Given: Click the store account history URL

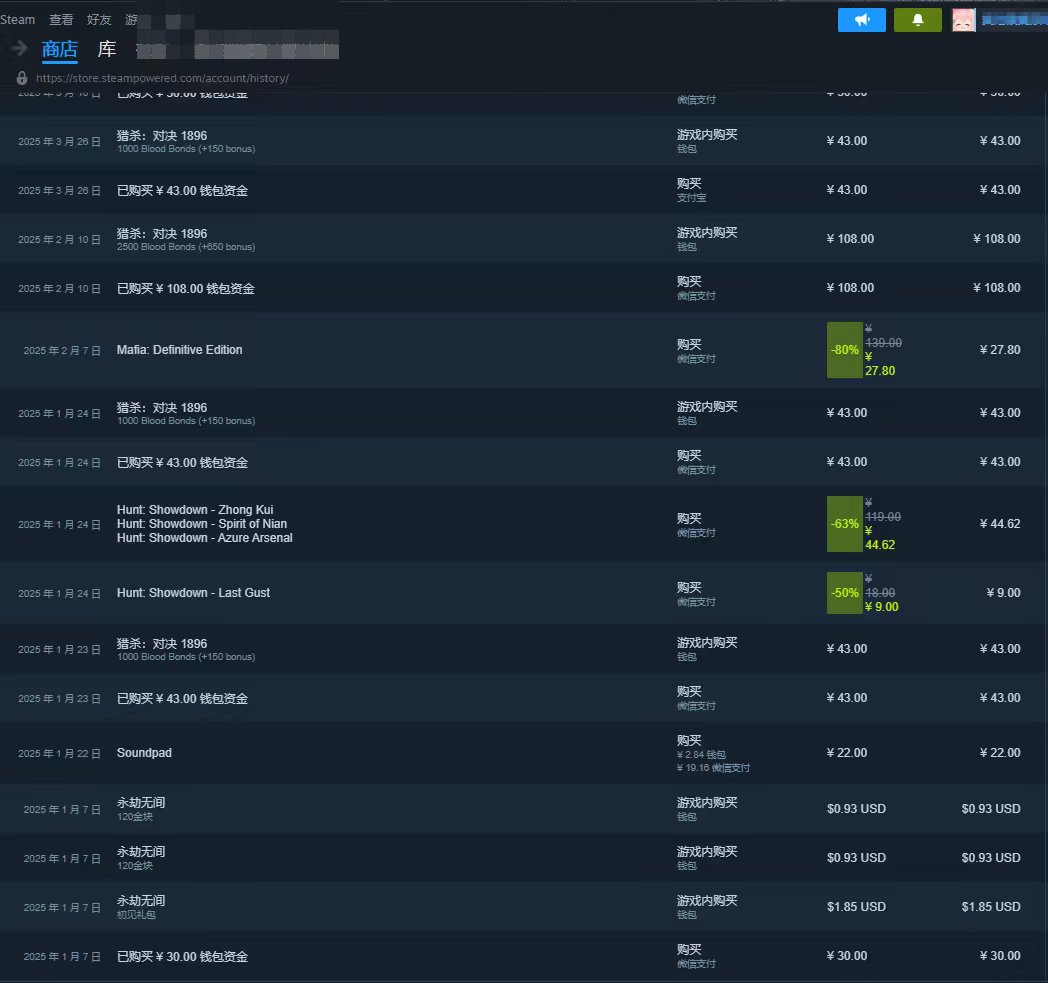Looking at the screenshot, I should coord(162,78).
